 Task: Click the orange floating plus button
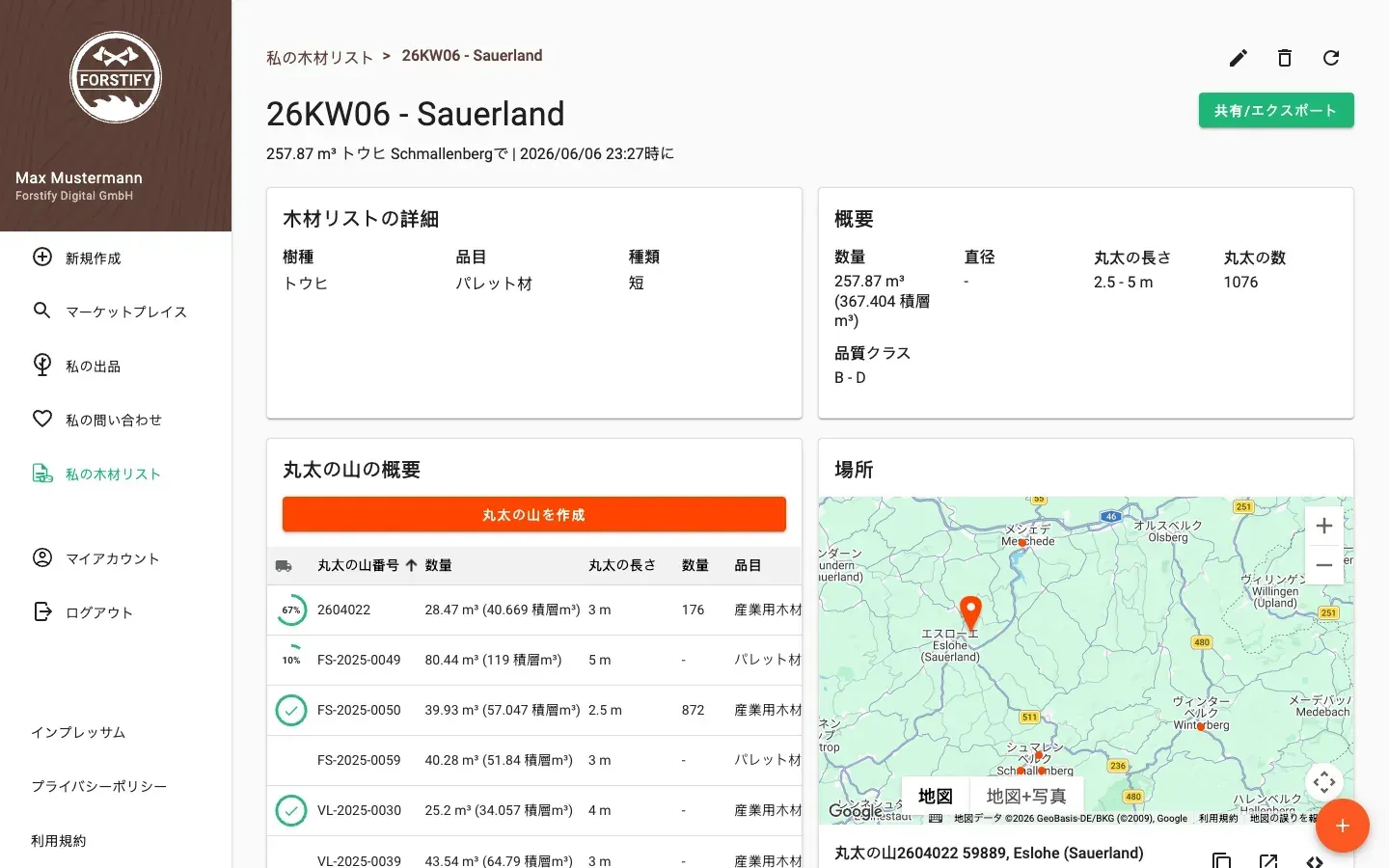coord(1343,826)
